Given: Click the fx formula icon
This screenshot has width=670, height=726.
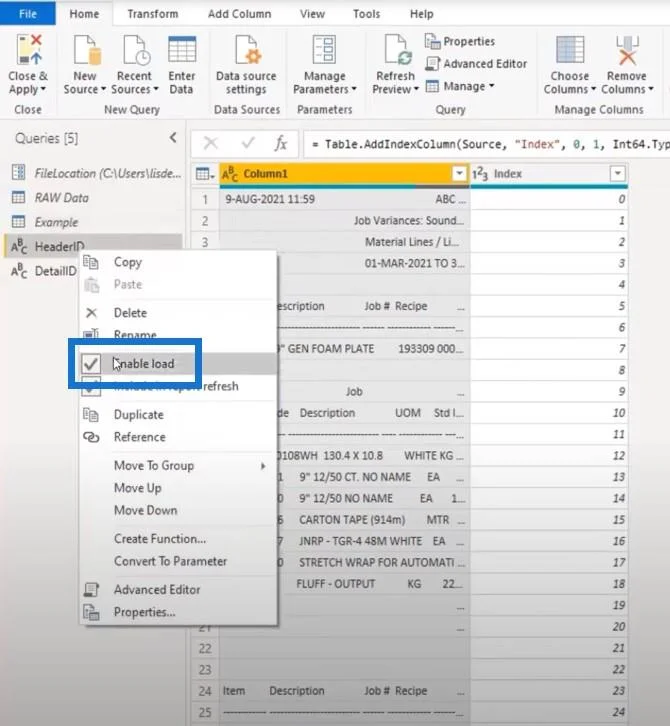Looking at the screenshot, I should coord(281,144).
